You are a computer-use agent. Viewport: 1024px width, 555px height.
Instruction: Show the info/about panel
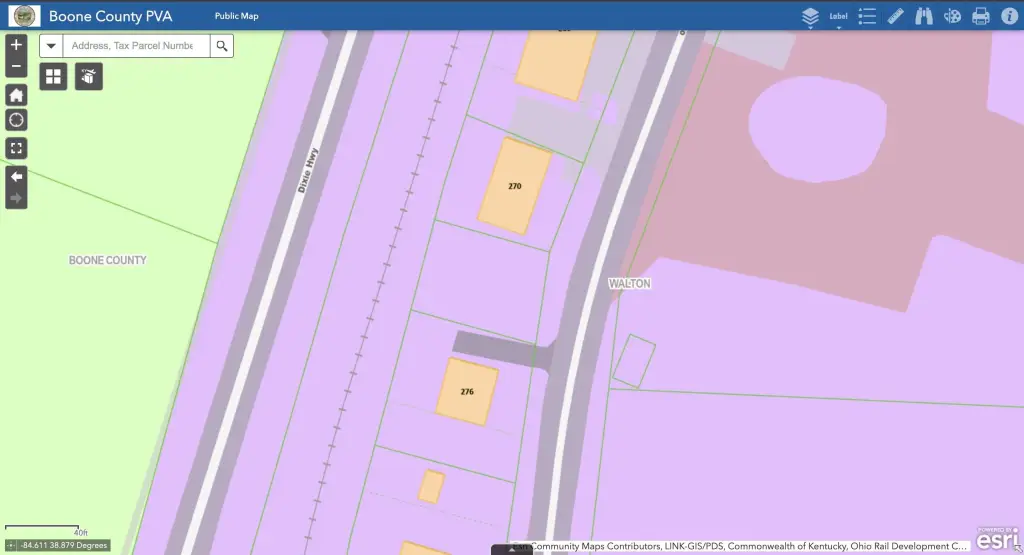(x=1008, y=16)
